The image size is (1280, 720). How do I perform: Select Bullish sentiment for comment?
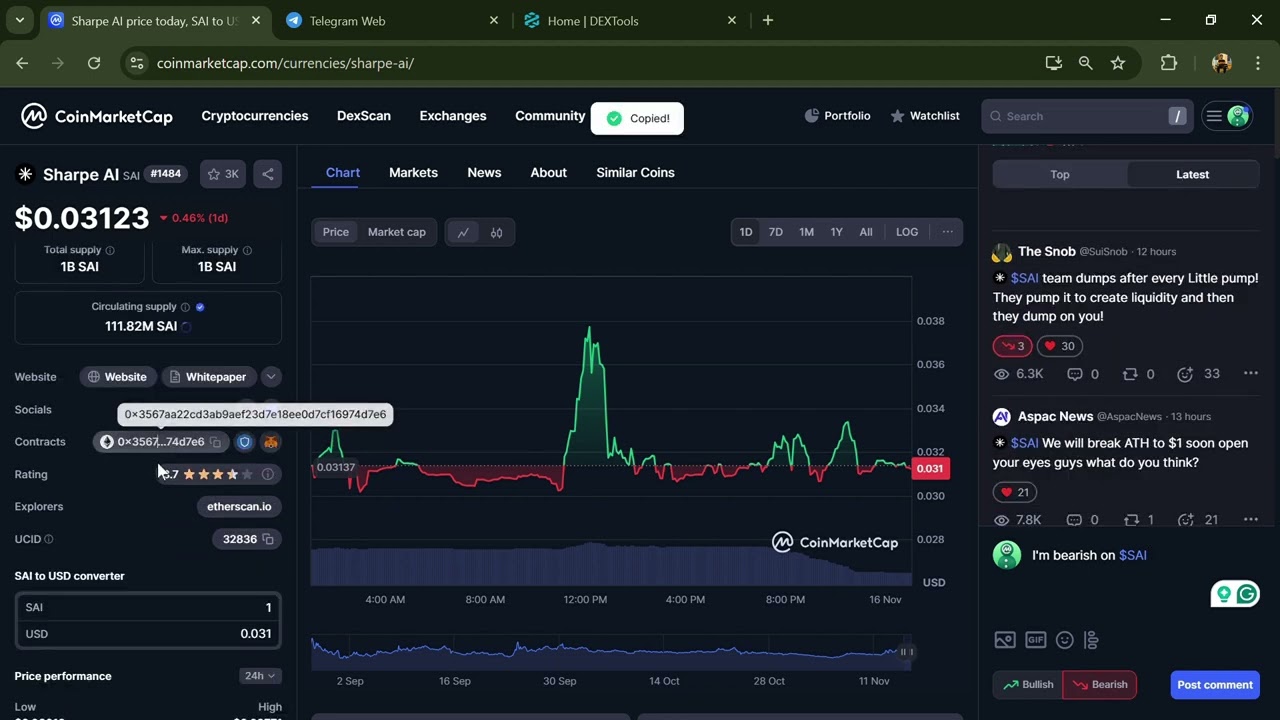click(x=1028, y=685)
